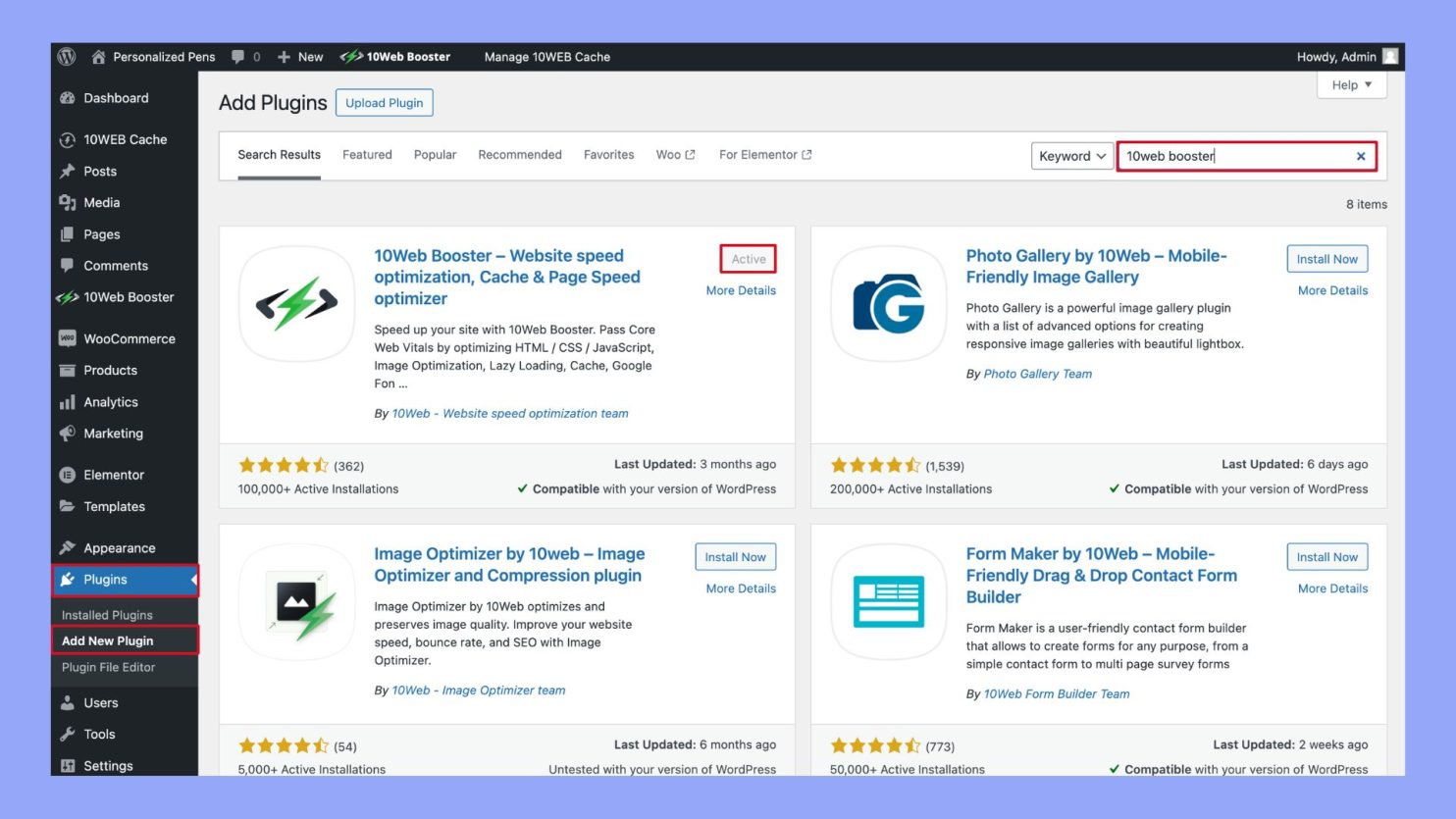Open the Dashboard from the sidebar icon
The image size is (1456, 819).
[68, 98]
